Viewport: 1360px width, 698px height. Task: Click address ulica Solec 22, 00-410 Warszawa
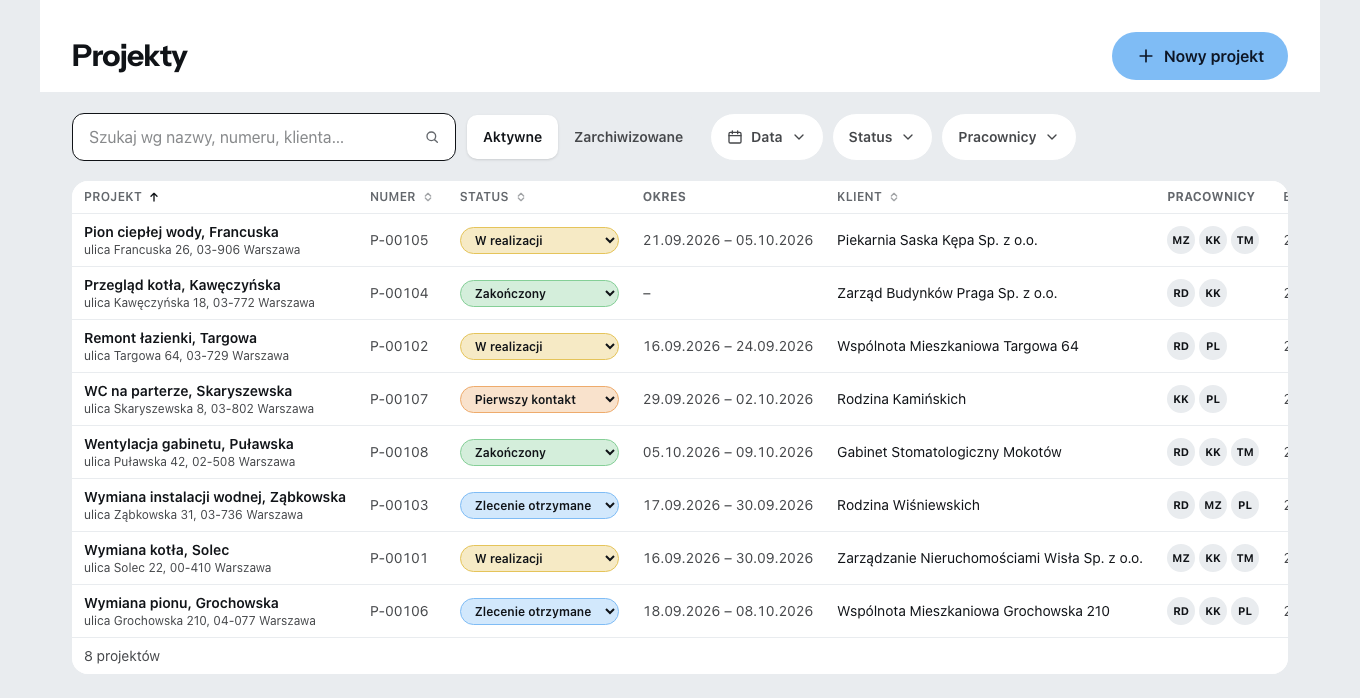pyautogui.click(x=177, y=568)
